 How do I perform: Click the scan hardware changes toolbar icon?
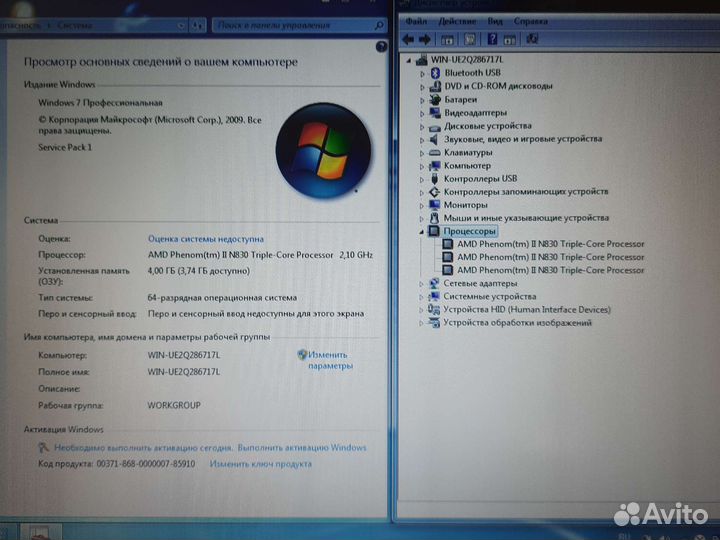[531, 38]
